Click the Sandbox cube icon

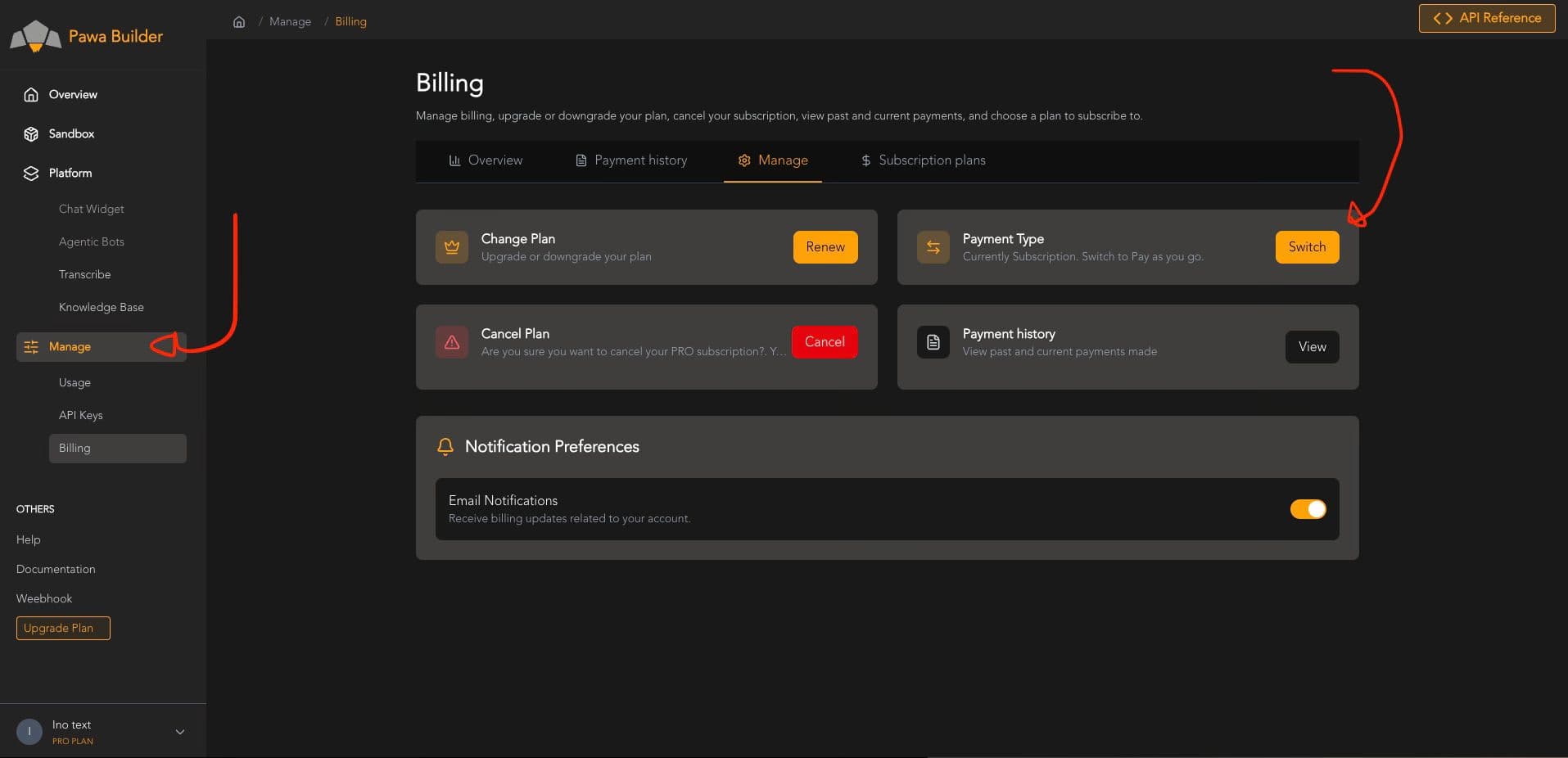point(31,133)
